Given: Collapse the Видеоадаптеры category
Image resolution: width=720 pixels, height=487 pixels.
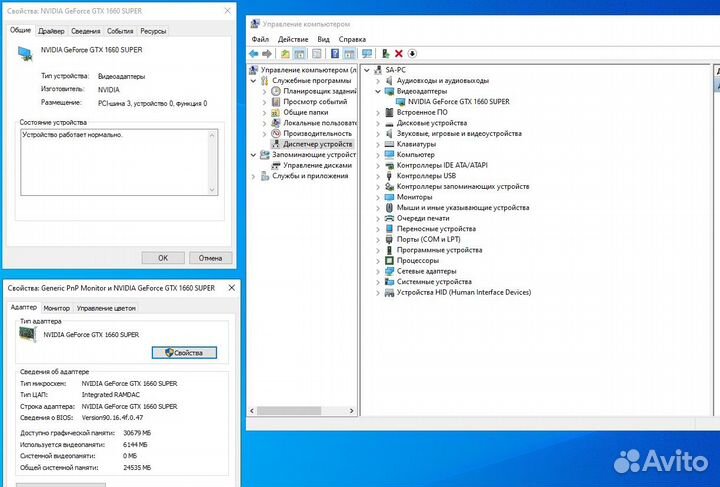Looking at the screenshot, I should tap(378, 91).
